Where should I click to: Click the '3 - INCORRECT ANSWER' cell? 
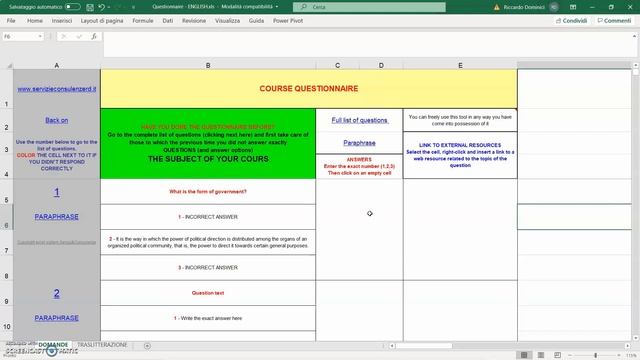click(x=208, y=267)
